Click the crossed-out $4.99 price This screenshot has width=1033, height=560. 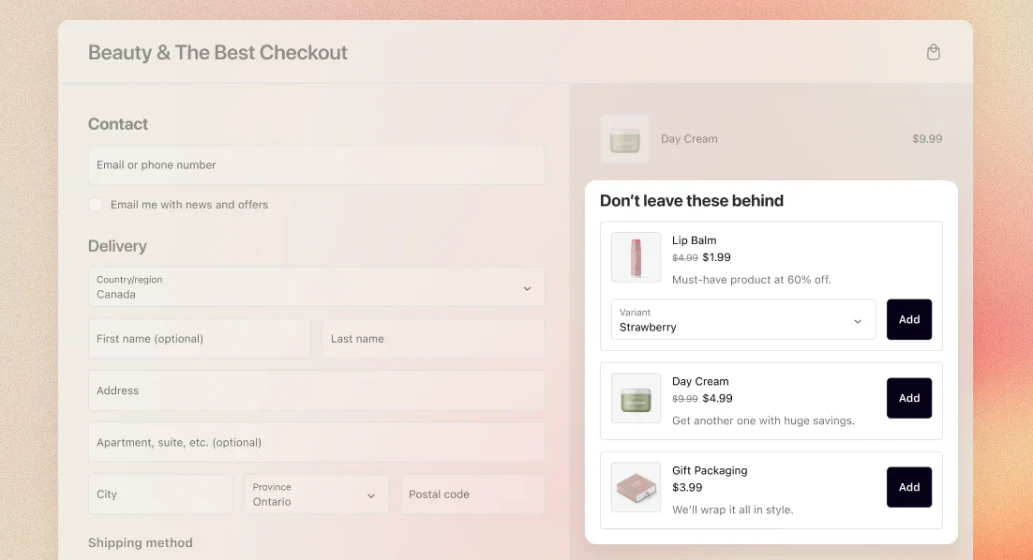click(x=684, y=258)
